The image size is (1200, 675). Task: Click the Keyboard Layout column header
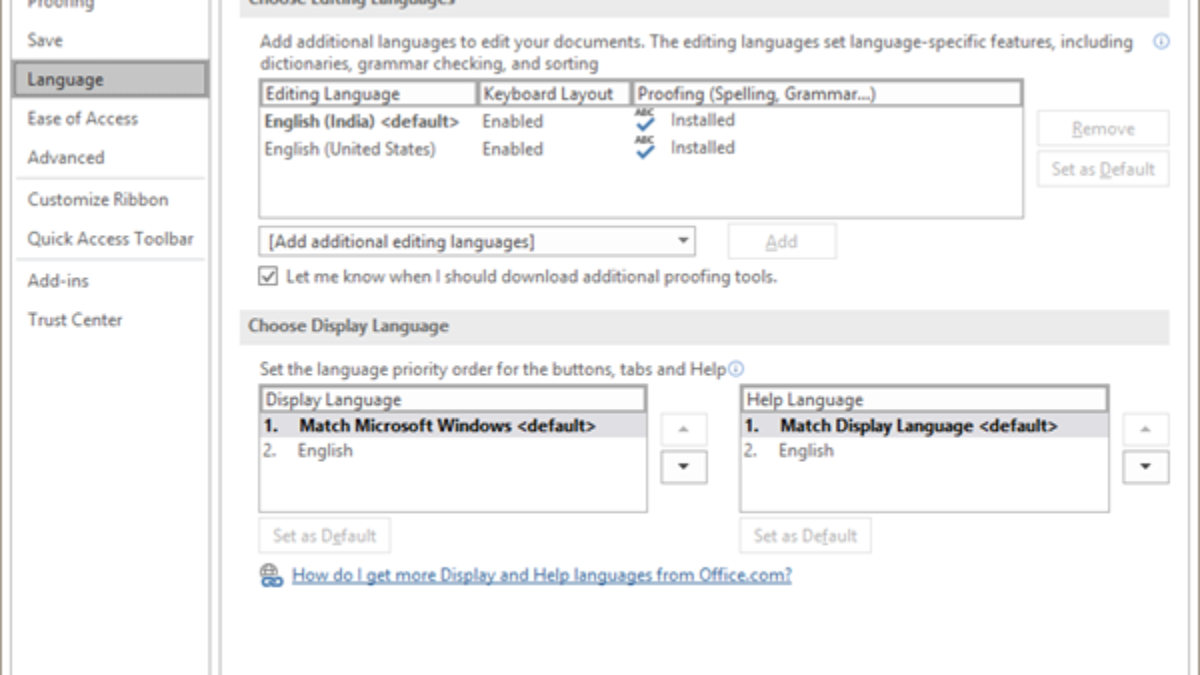click(x=548, y=94)
